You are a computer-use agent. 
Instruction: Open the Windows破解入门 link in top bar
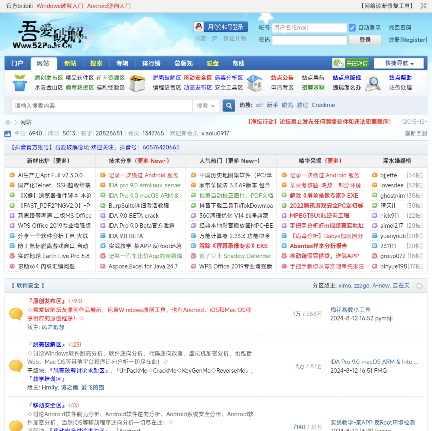pyautogui.click(x=60, y=6)
